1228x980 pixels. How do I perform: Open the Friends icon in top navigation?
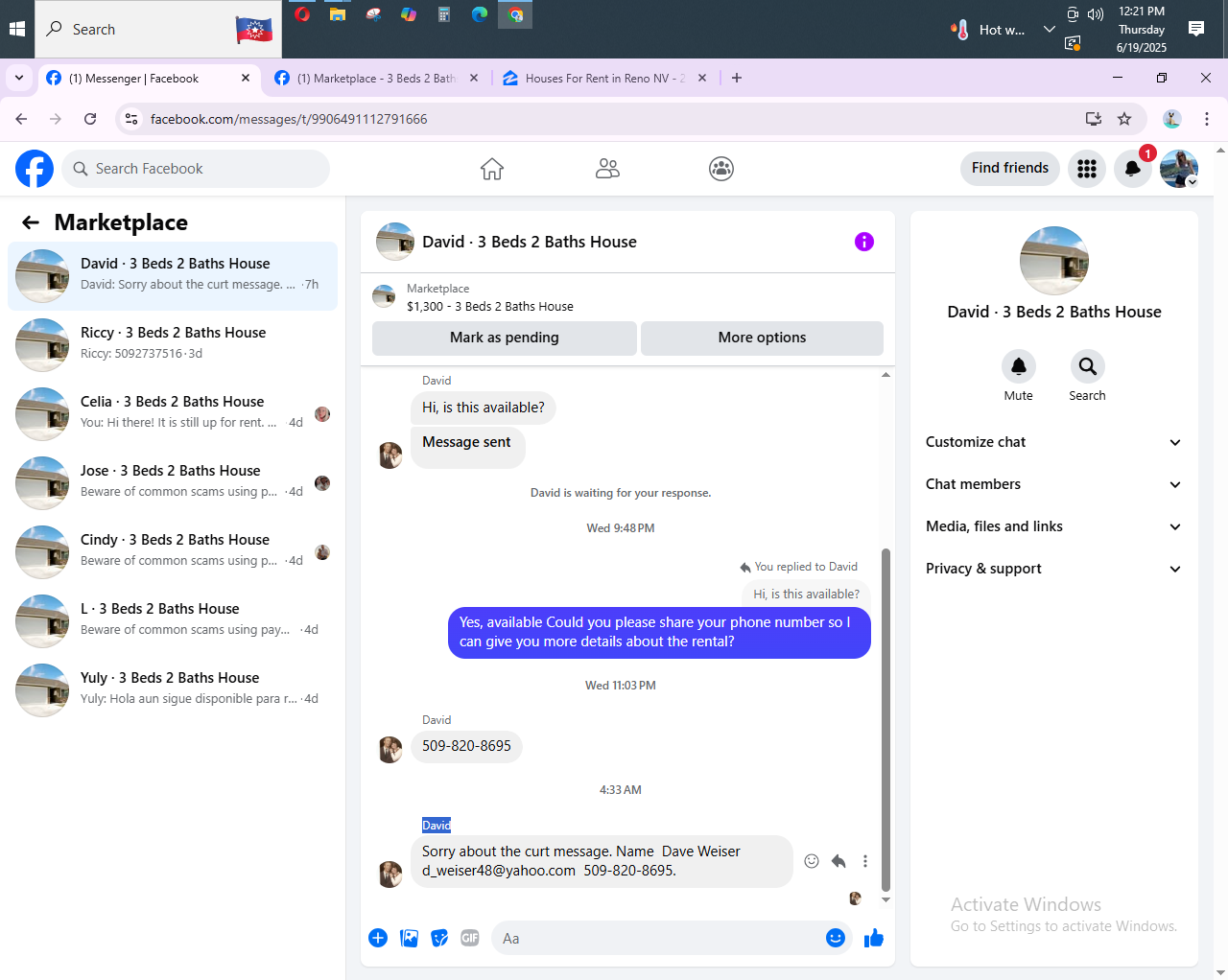pos(607,169)
